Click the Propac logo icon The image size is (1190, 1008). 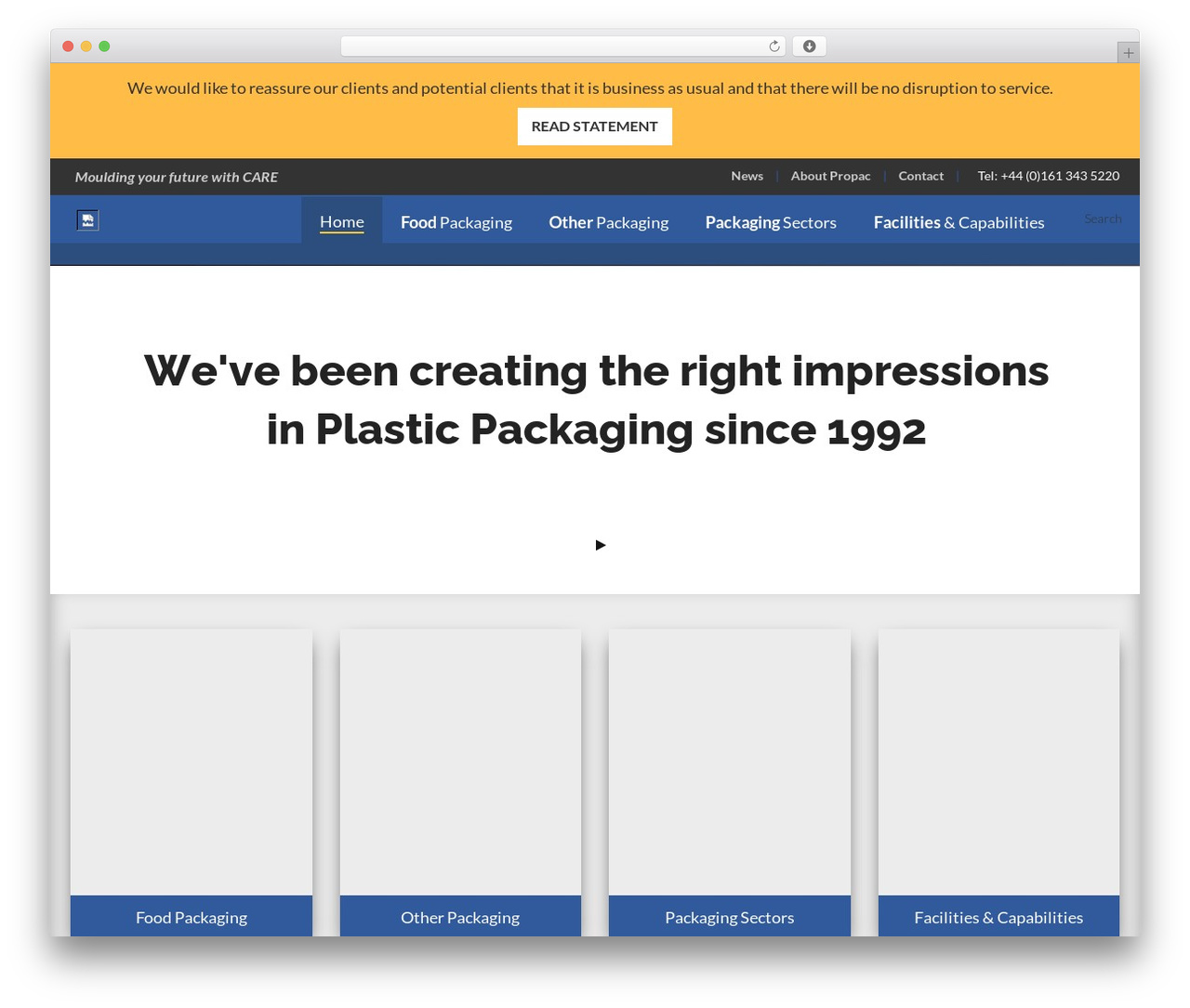(87, 220)
